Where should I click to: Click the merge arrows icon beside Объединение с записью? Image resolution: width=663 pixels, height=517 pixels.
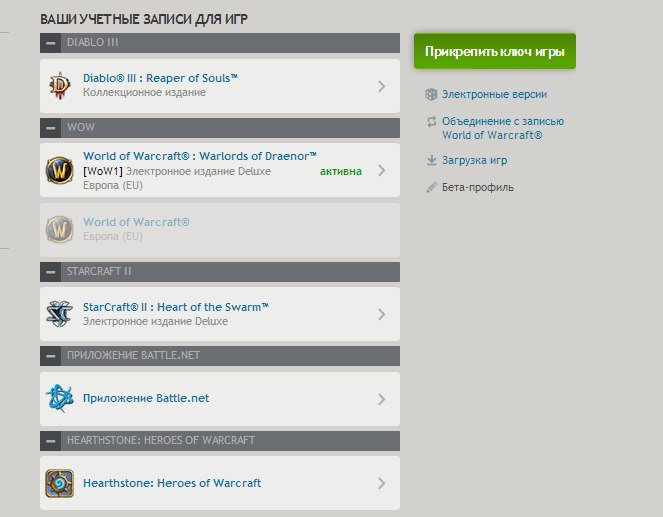[431, 122]
